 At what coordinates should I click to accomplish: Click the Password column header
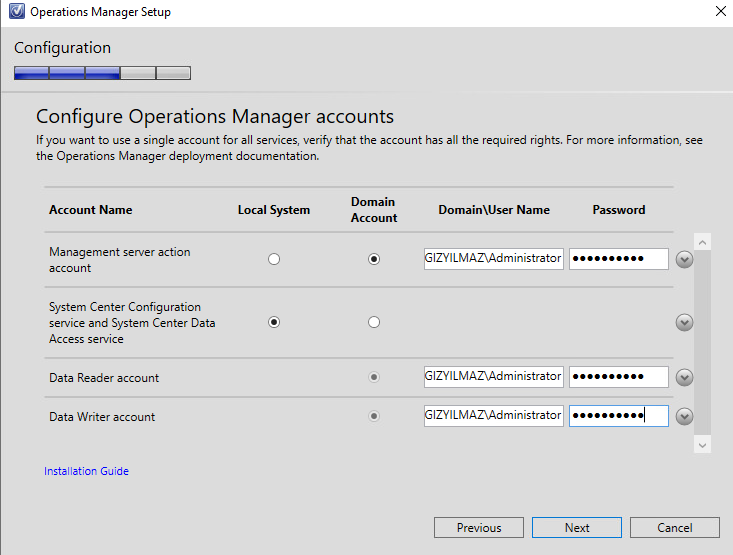coord(619,209)
